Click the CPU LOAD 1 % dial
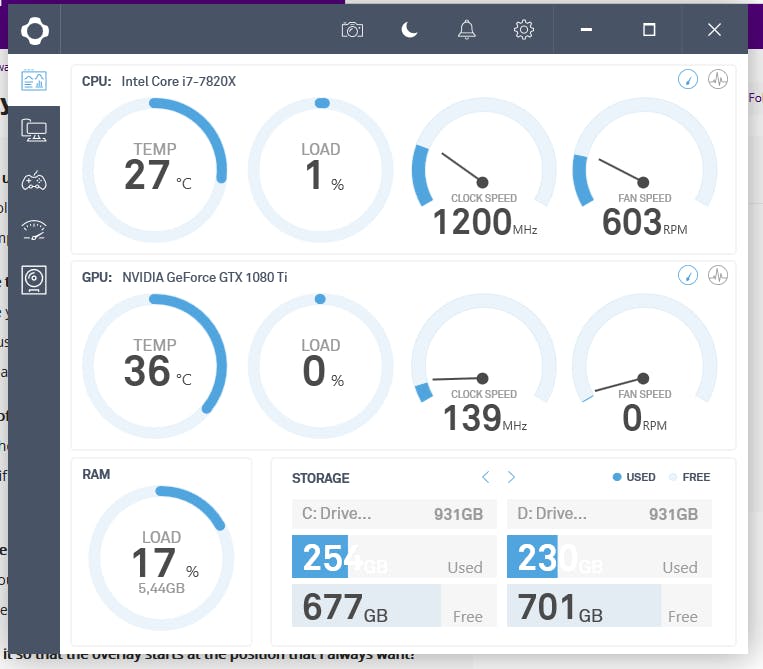The height and width of the screenshot is (669, 763). pos(321,170)
